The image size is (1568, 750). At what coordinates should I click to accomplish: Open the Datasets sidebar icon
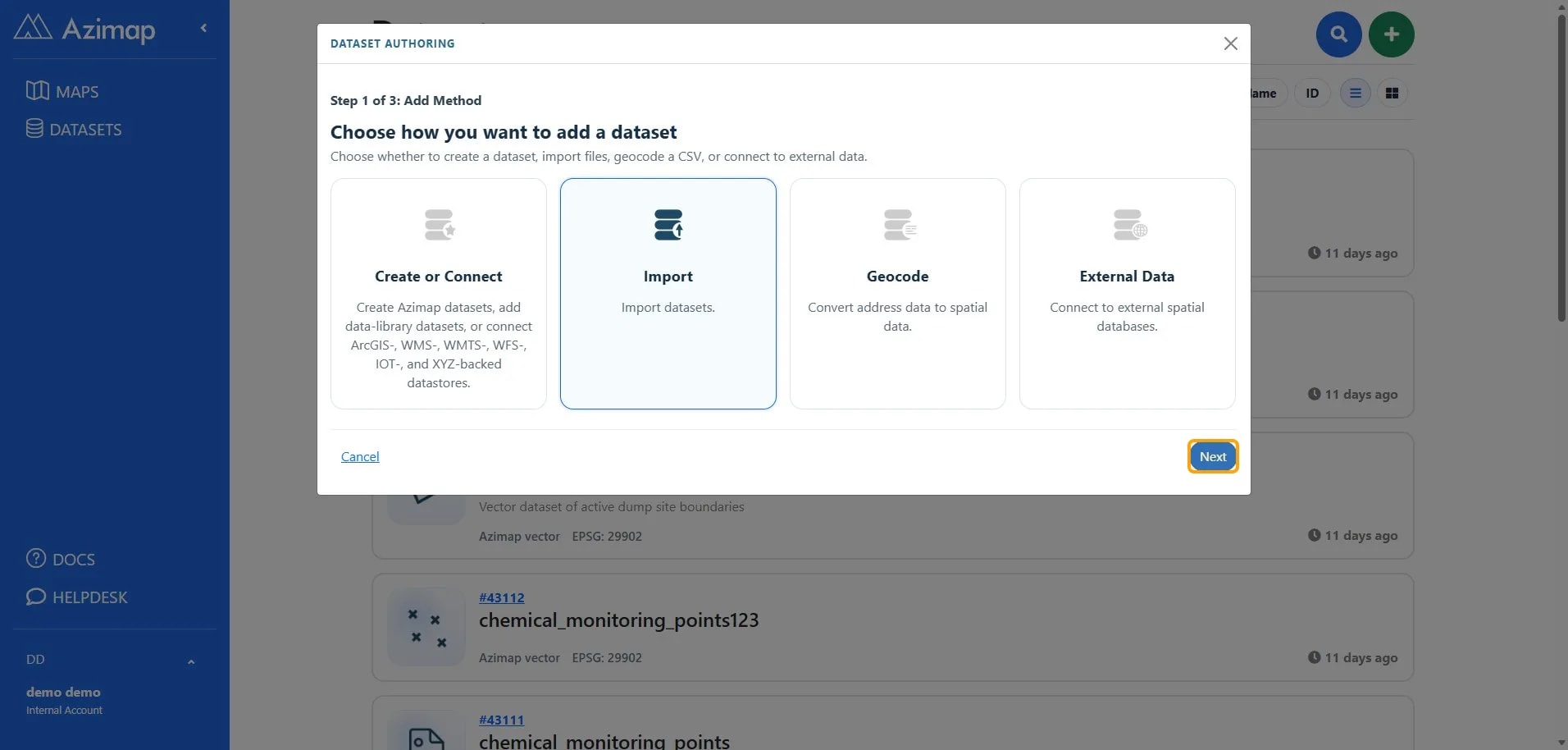[34, 128]
